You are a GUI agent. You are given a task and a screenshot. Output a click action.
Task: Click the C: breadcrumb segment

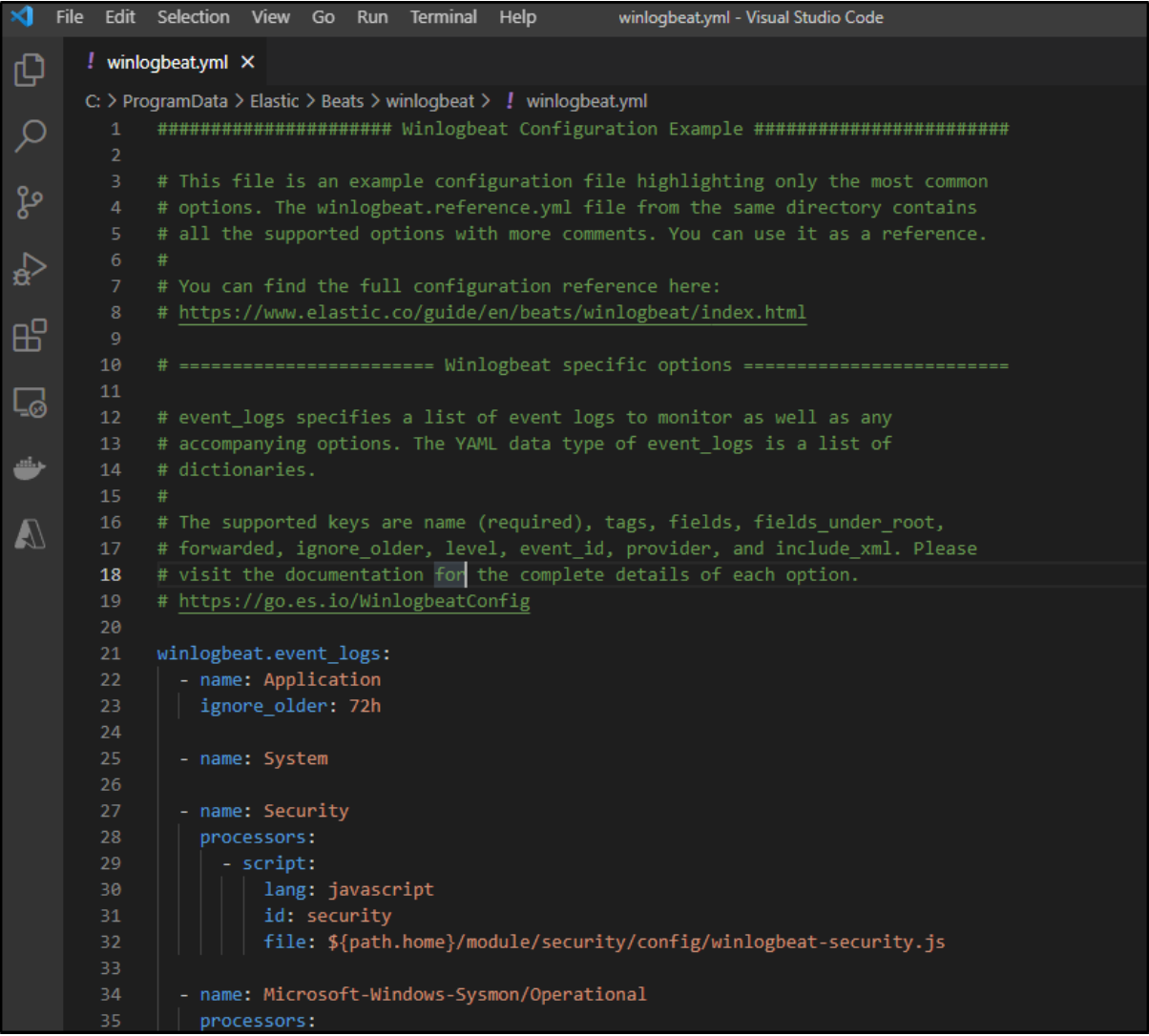click(x=93, y=100)
